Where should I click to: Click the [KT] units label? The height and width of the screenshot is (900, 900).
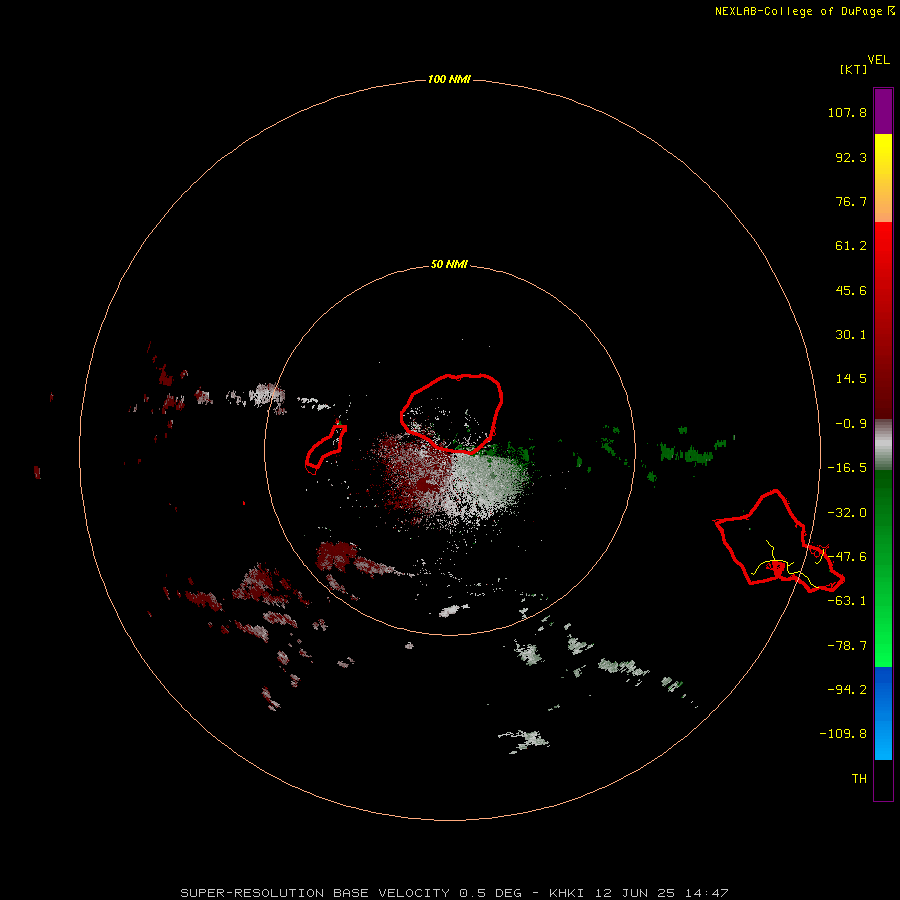point(853,69)
